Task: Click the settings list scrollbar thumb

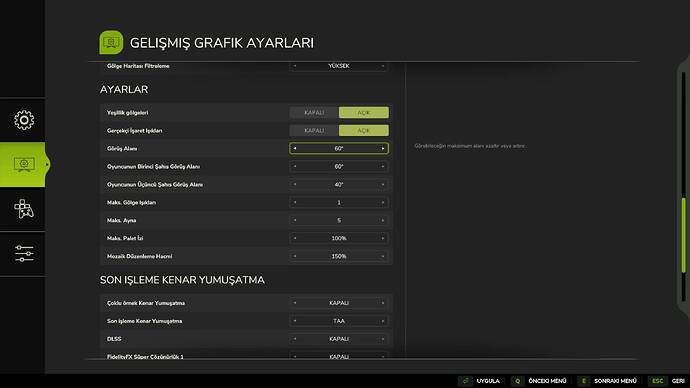Action: [x=683, y=235]
